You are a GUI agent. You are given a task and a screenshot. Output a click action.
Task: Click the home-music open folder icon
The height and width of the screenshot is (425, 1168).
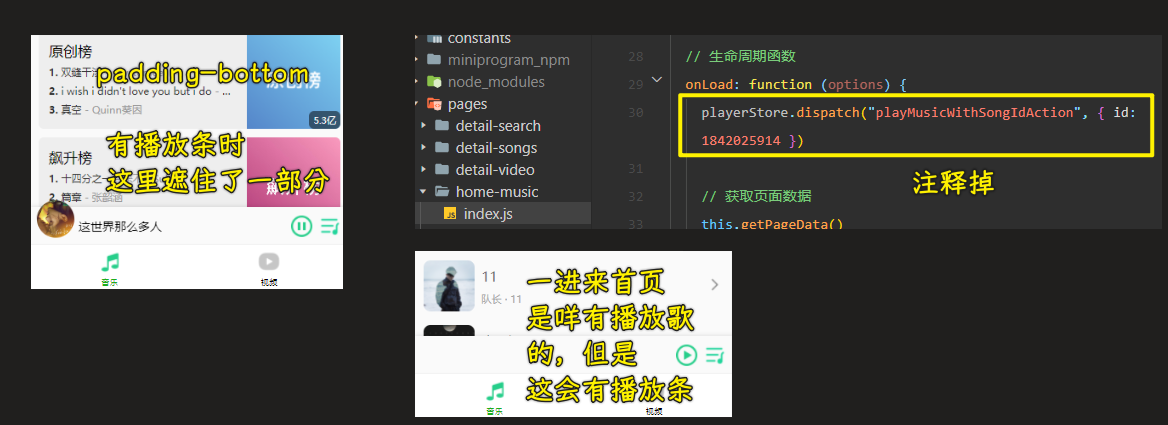pyautogui.click(x=441, y=191)
